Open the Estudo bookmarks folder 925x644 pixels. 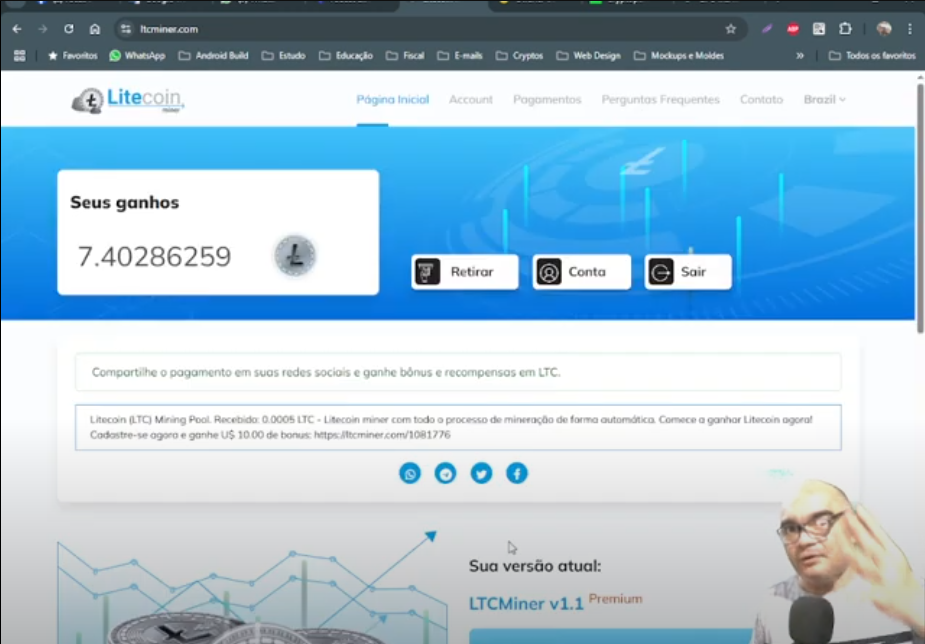click(284, 55)
